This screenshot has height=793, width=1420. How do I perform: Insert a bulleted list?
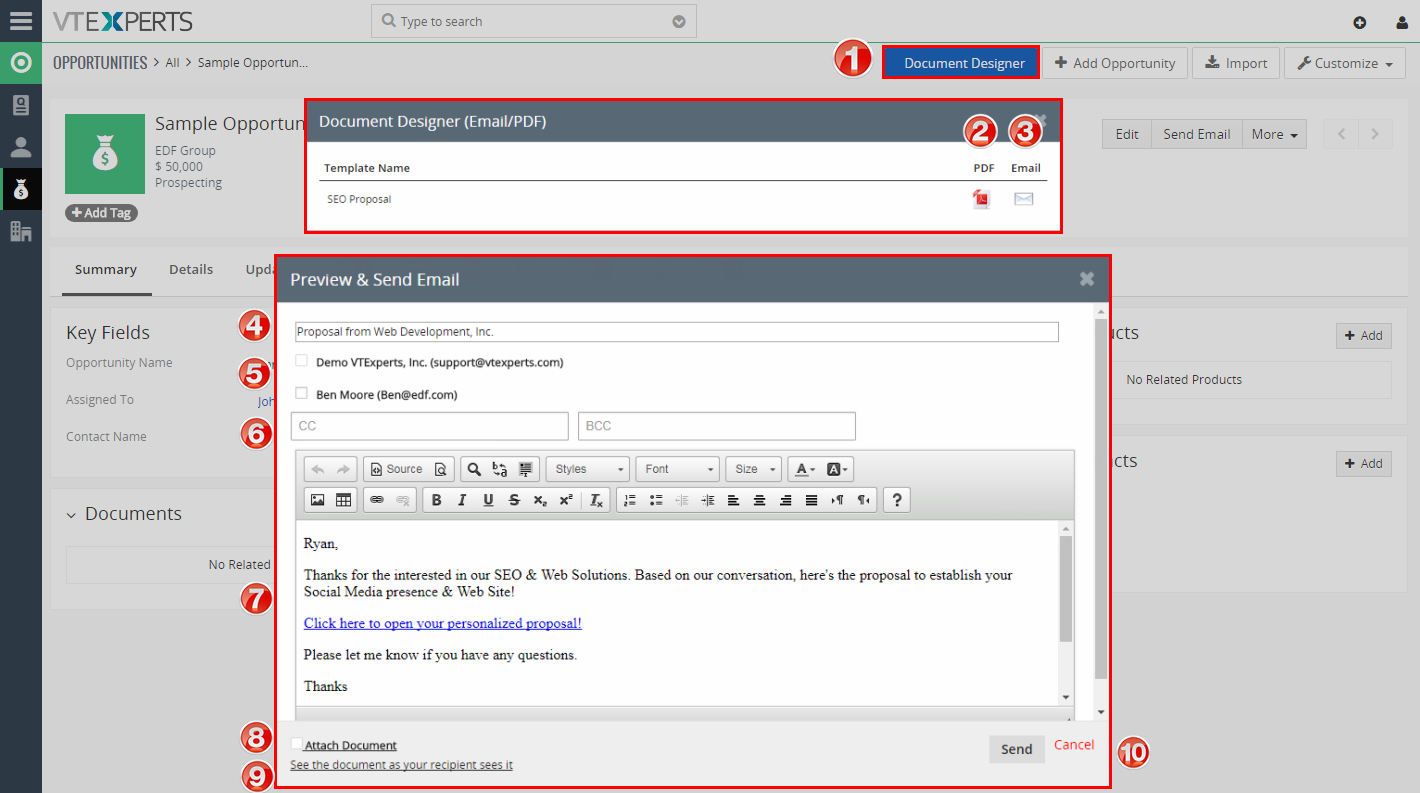656,500
